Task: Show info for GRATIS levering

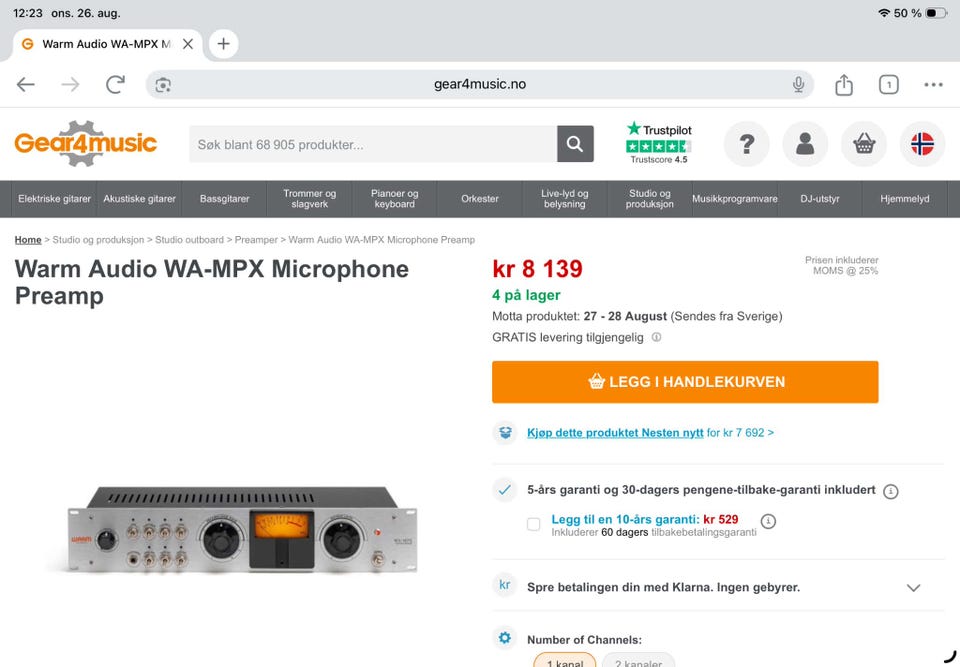Action: (656, 337)
